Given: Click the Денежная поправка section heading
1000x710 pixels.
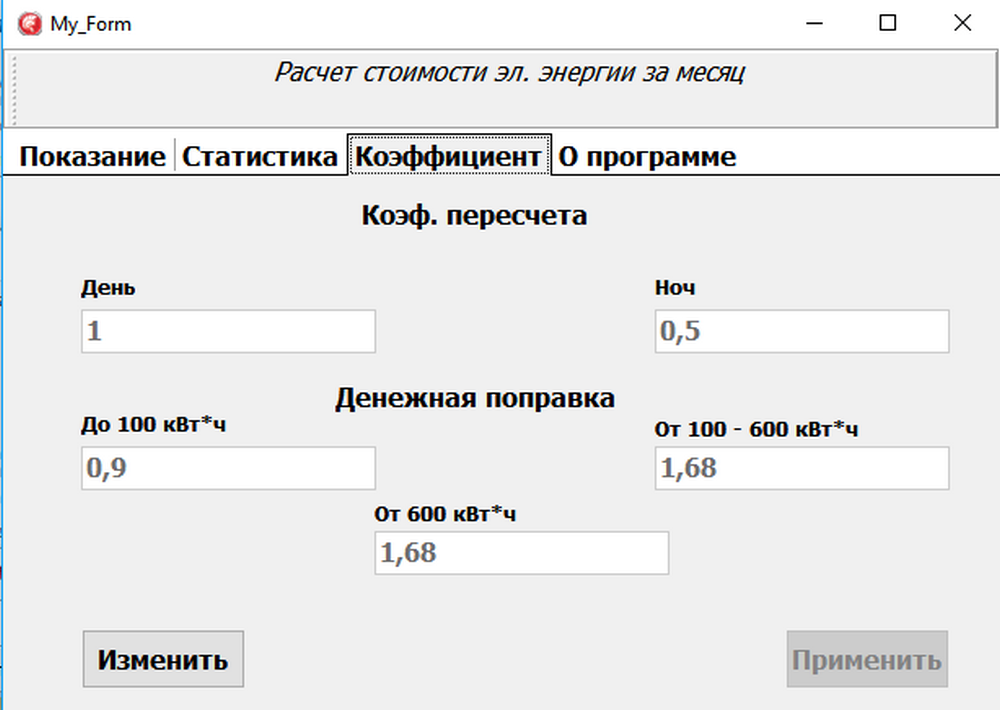Looking at the screenshot, I should [474, 398].
